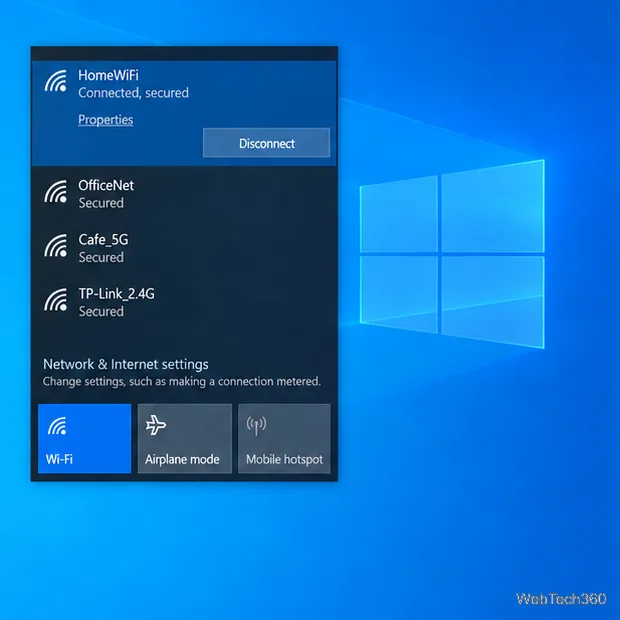This screenshot has height=620, width=620.
Task: Disconnect from HomeWiFi
Action: (267, 143)
